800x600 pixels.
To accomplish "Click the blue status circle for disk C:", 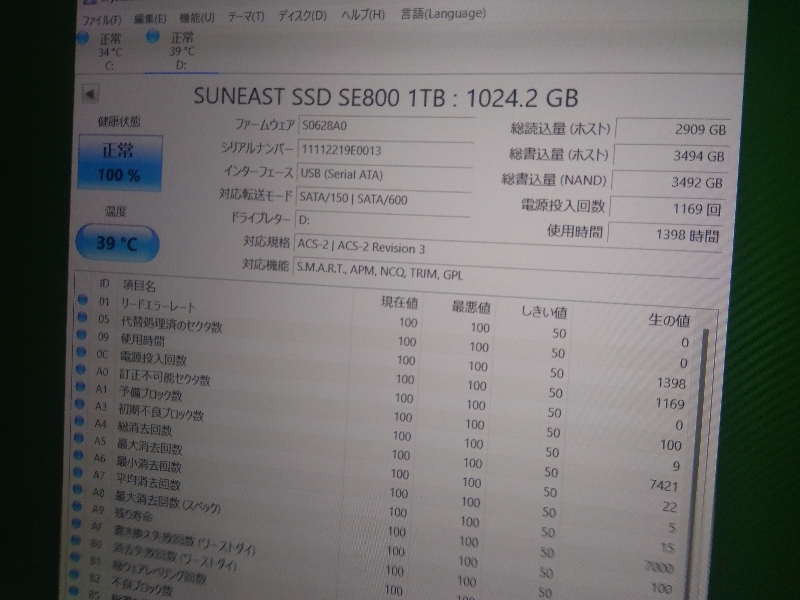I will [x=83, y=38].
